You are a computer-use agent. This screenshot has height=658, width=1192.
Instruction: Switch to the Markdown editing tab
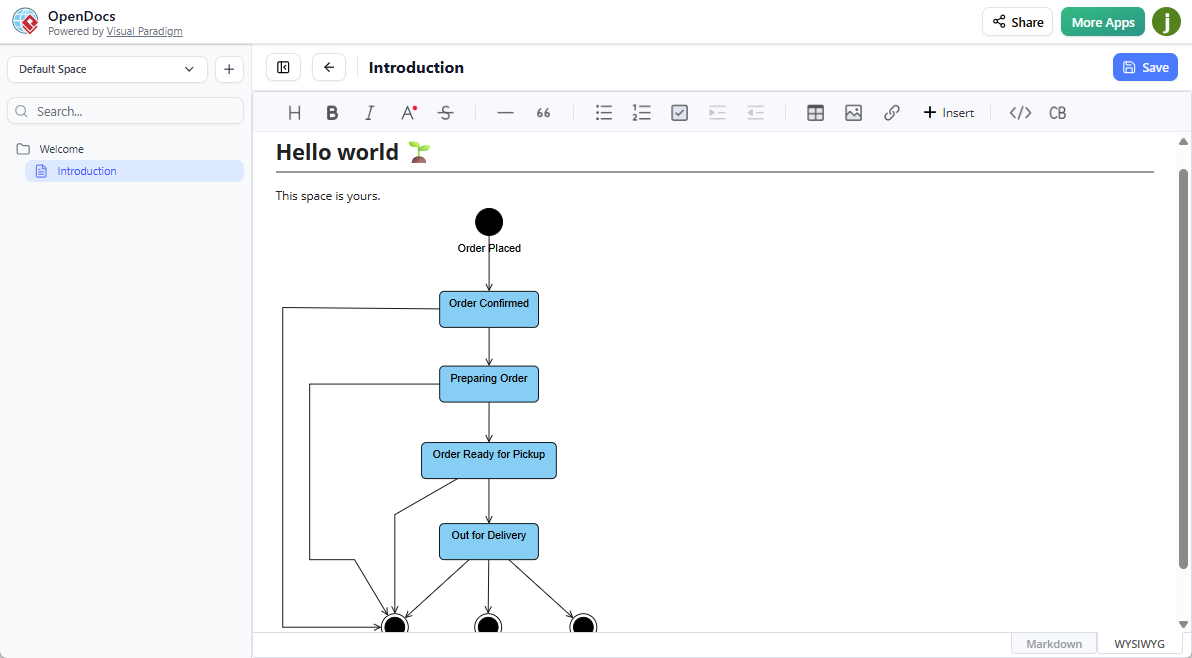click(x=1053, y=643)
